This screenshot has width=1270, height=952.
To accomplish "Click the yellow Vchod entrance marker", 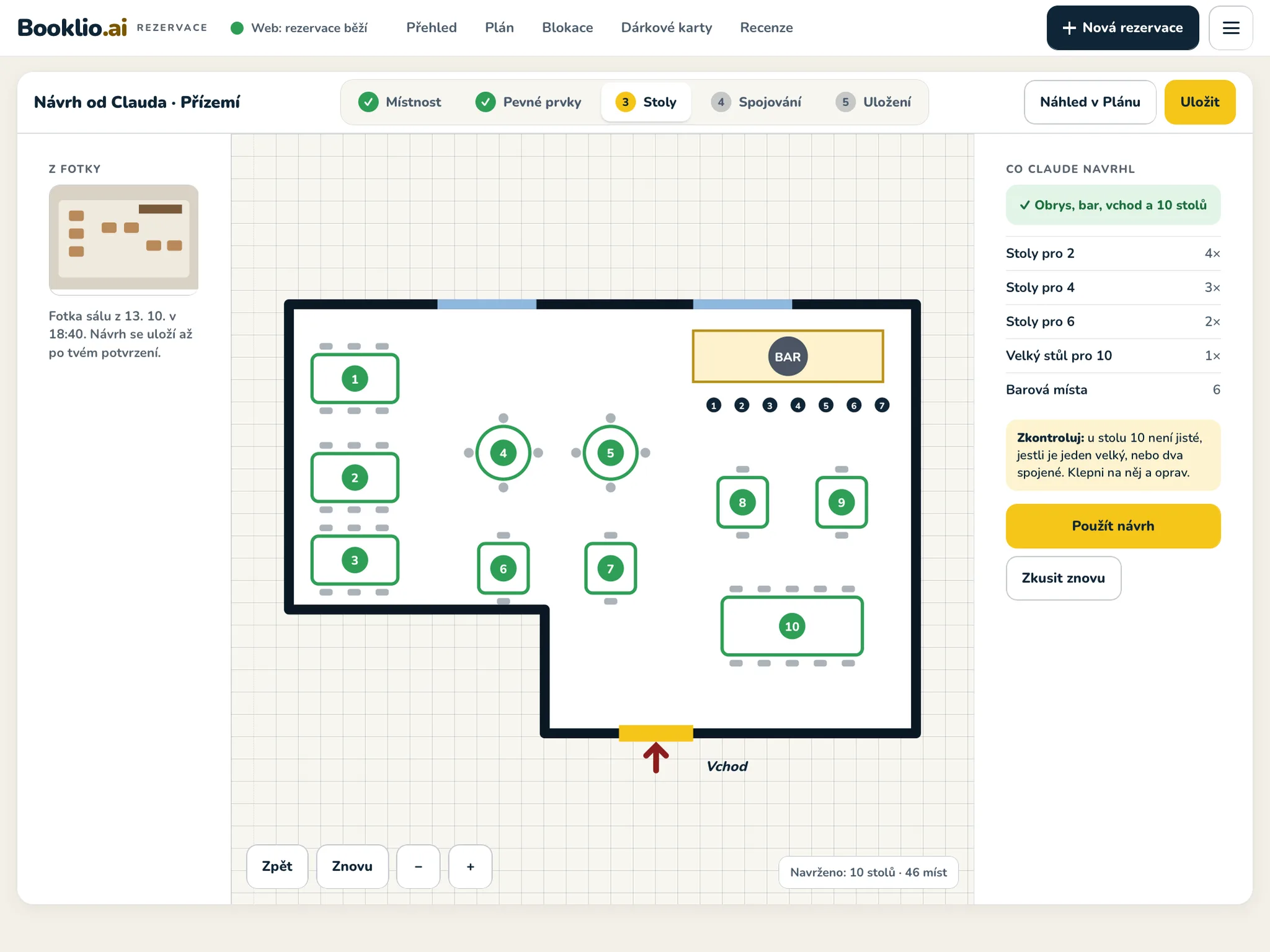I will [656, 733].
